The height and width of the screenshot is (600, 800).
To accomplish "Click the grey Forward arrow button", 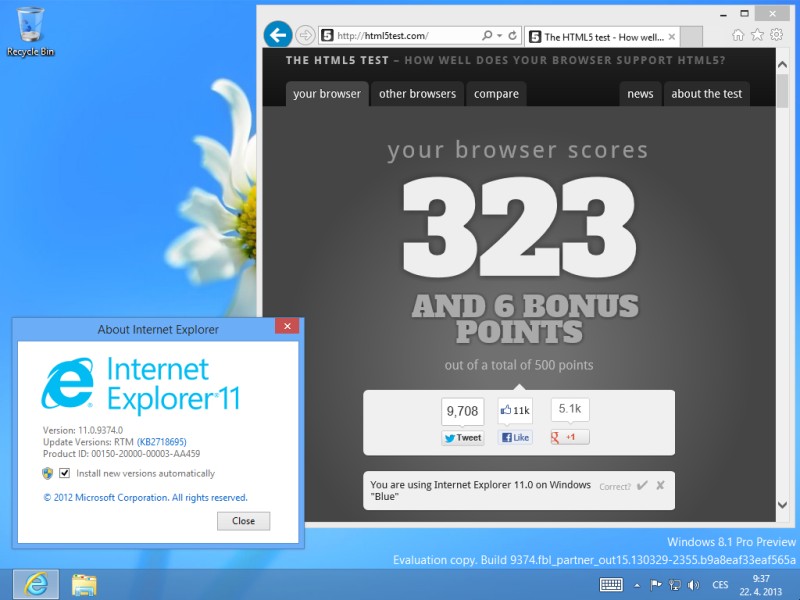I will pos(305,35).
